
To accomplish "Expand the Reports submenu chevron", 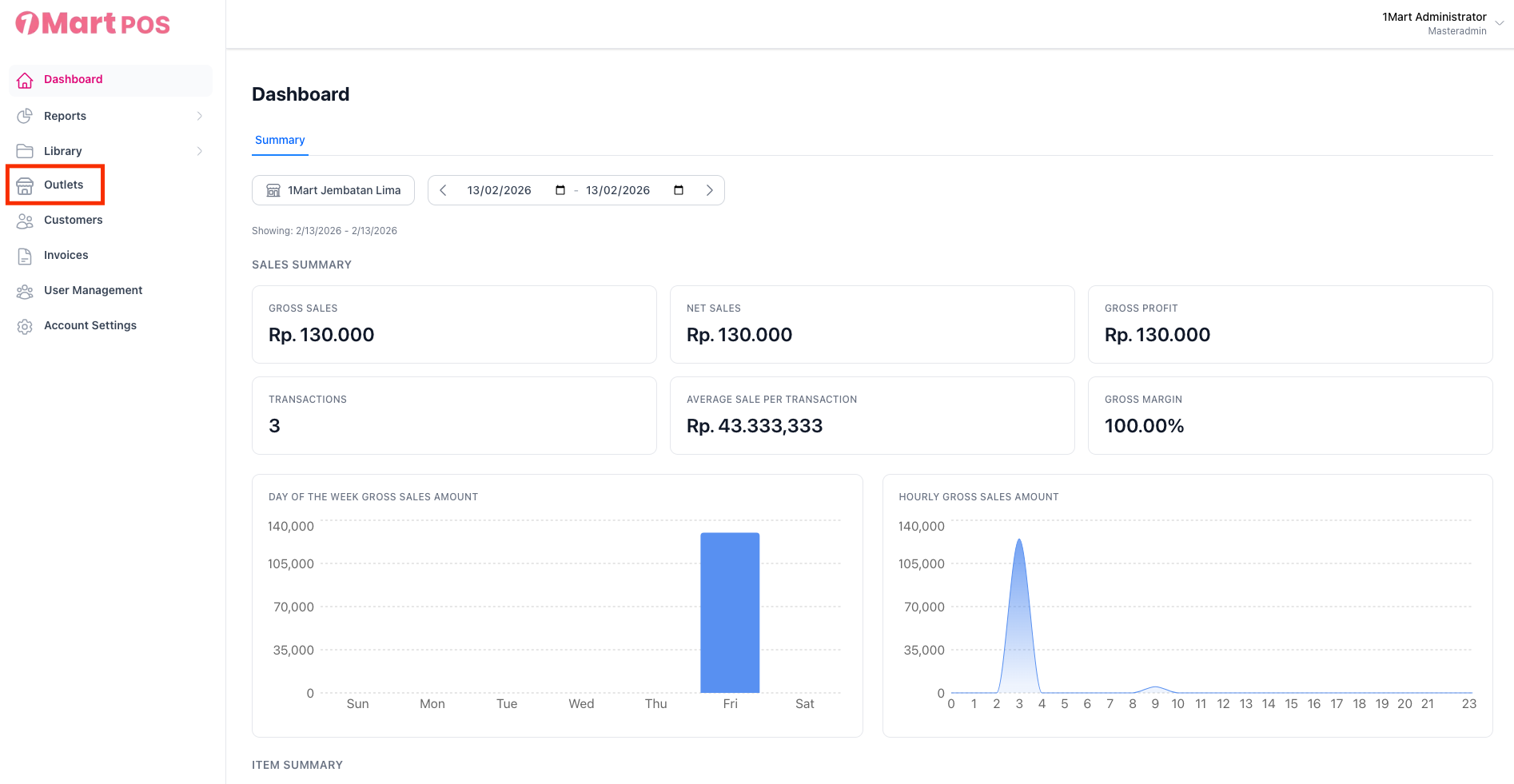I will 199,116.
